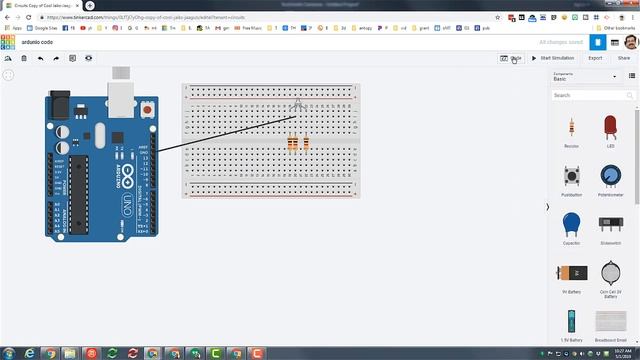Open a new browser tab
This screenshot has height=360, width=640.
[x=90, y=5]
